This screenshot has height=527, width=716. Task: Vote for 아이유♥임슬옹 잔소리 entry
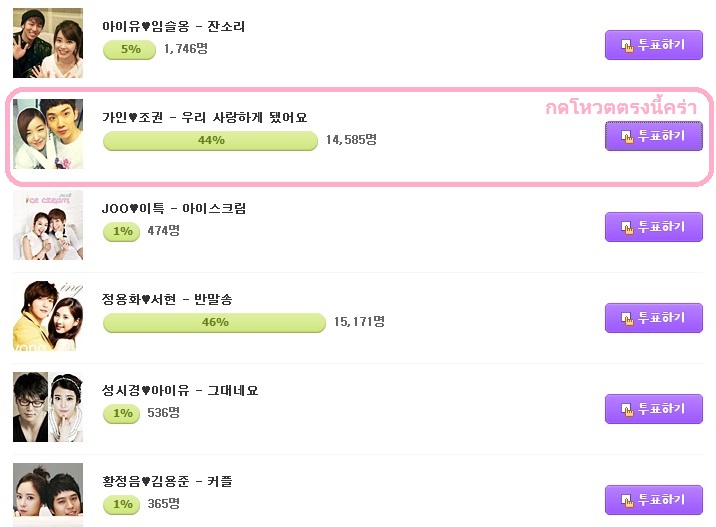(x=653, y=45)
